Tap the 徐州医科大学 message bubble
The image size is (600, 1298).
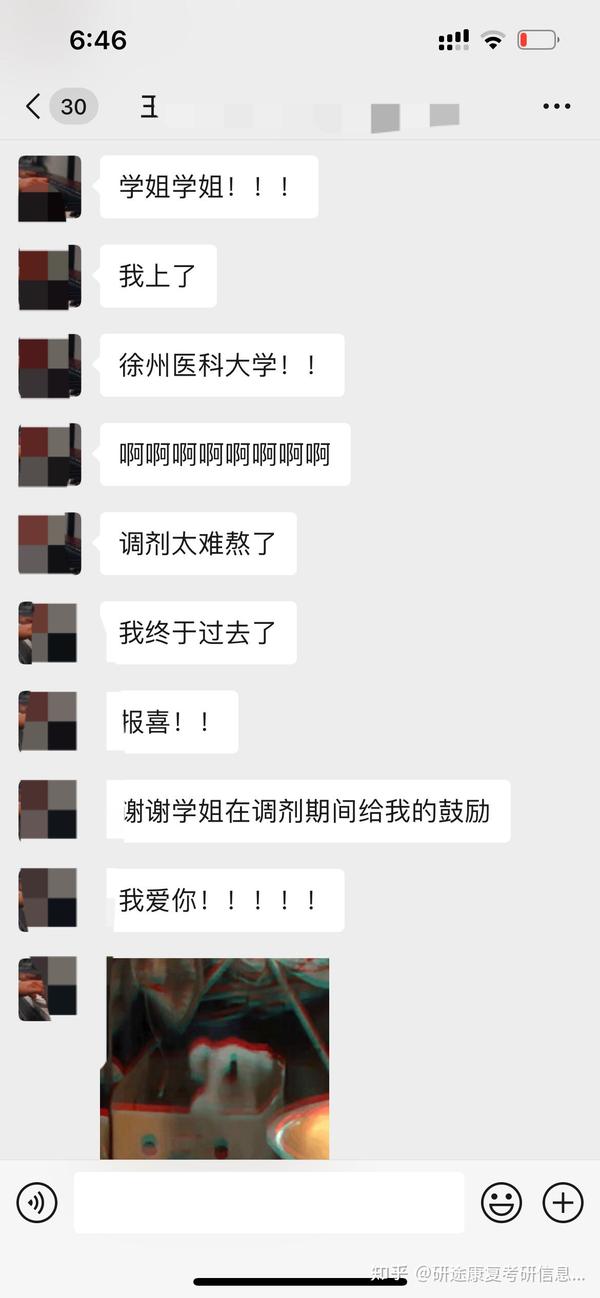pyautogui.click(x=221, y=365)
